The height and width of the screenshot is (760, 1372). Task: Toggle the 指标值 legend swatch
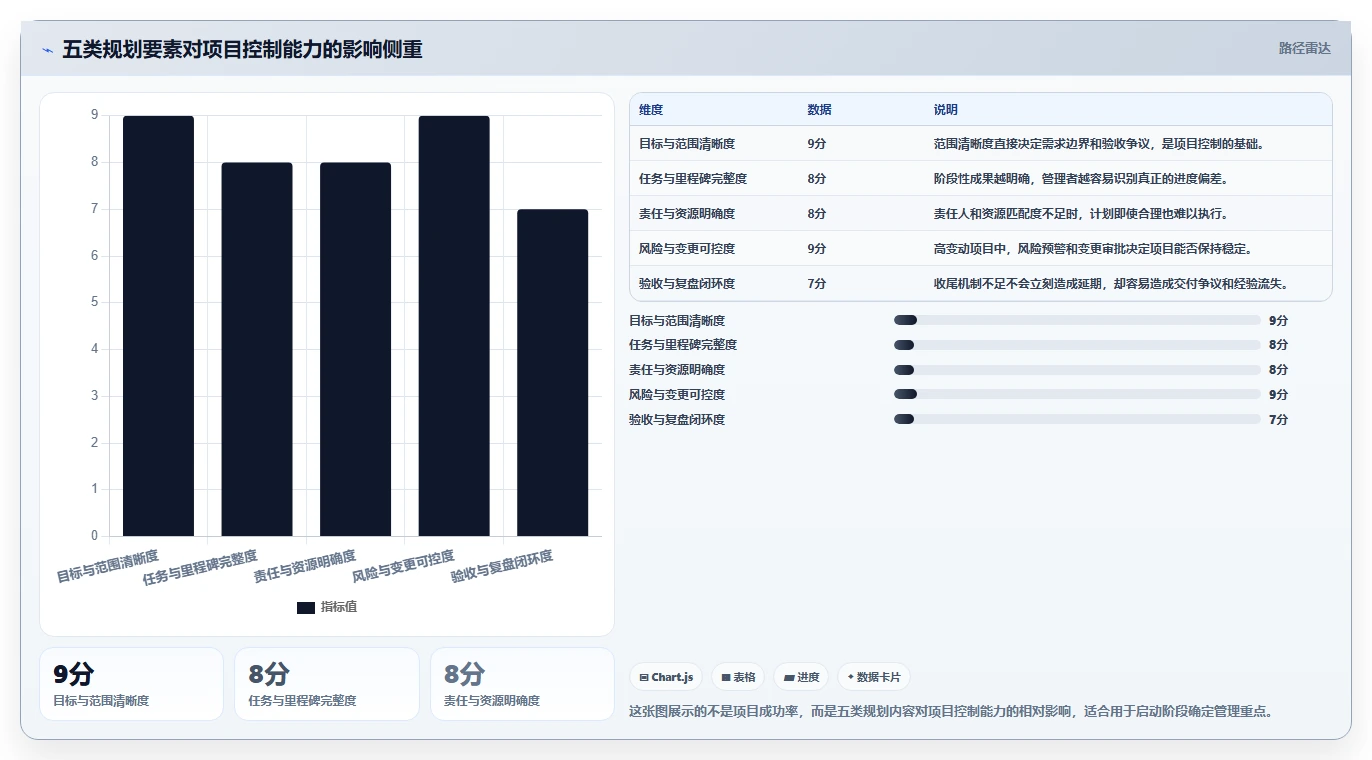306,607
